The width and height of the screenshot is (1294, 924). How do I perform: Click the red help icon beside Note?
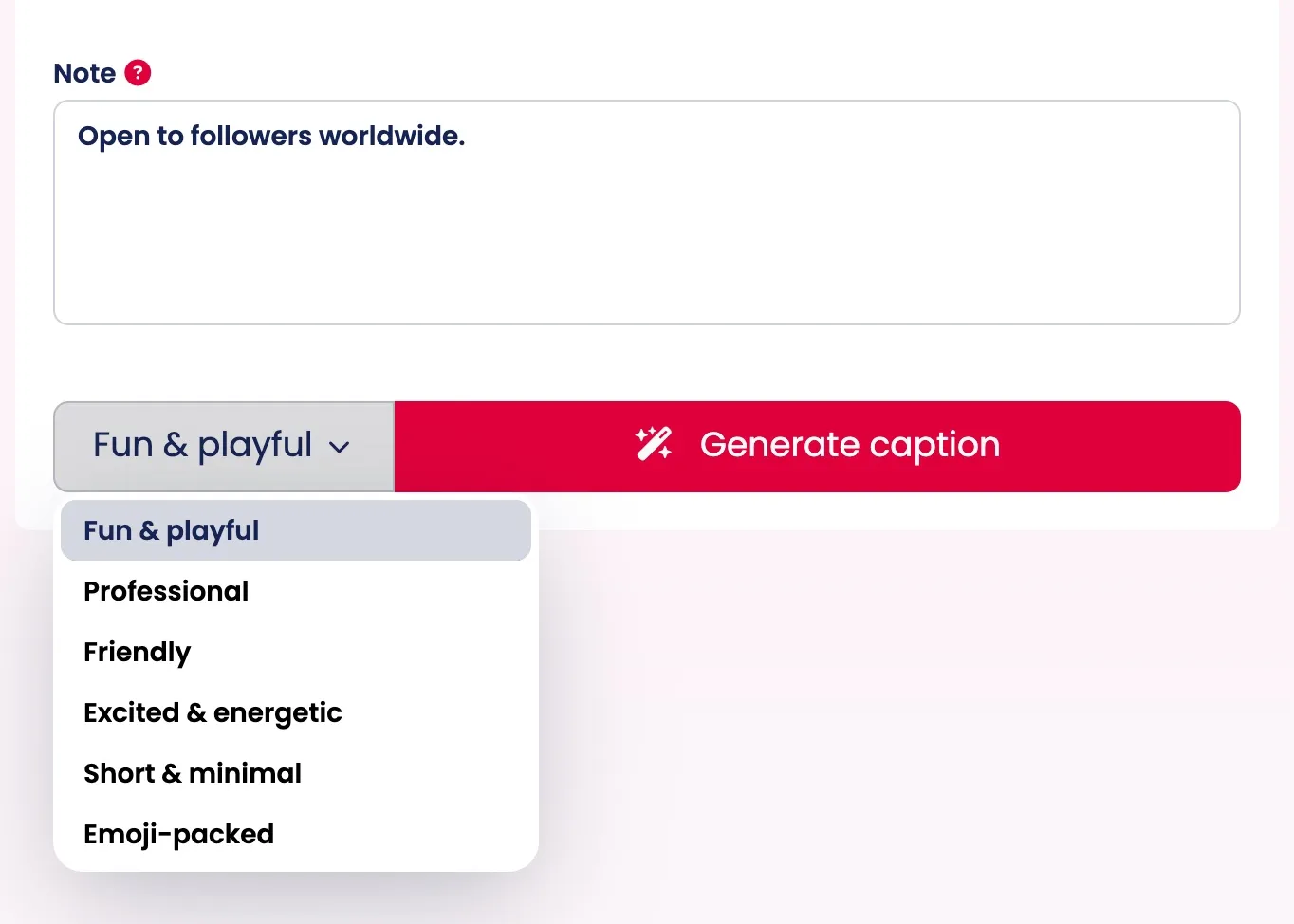[138, 73]
